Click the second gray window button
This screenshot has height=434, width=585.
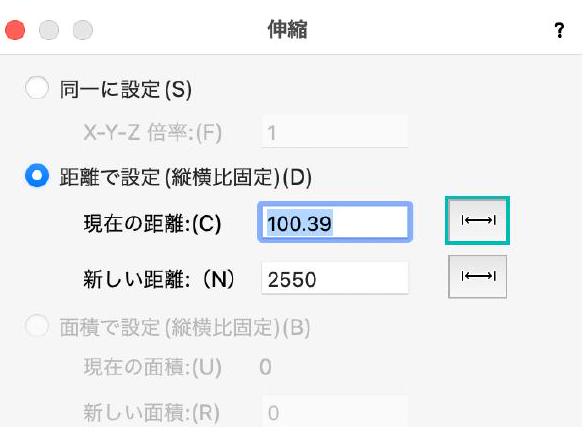click(x=82, y=30)
